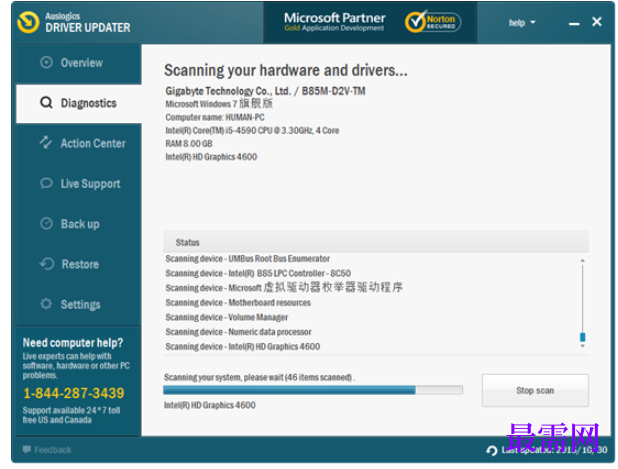This screenshot has height=469, width=618.
Task: Open the help dropdown menu
Action: click(x=522, y=23)
